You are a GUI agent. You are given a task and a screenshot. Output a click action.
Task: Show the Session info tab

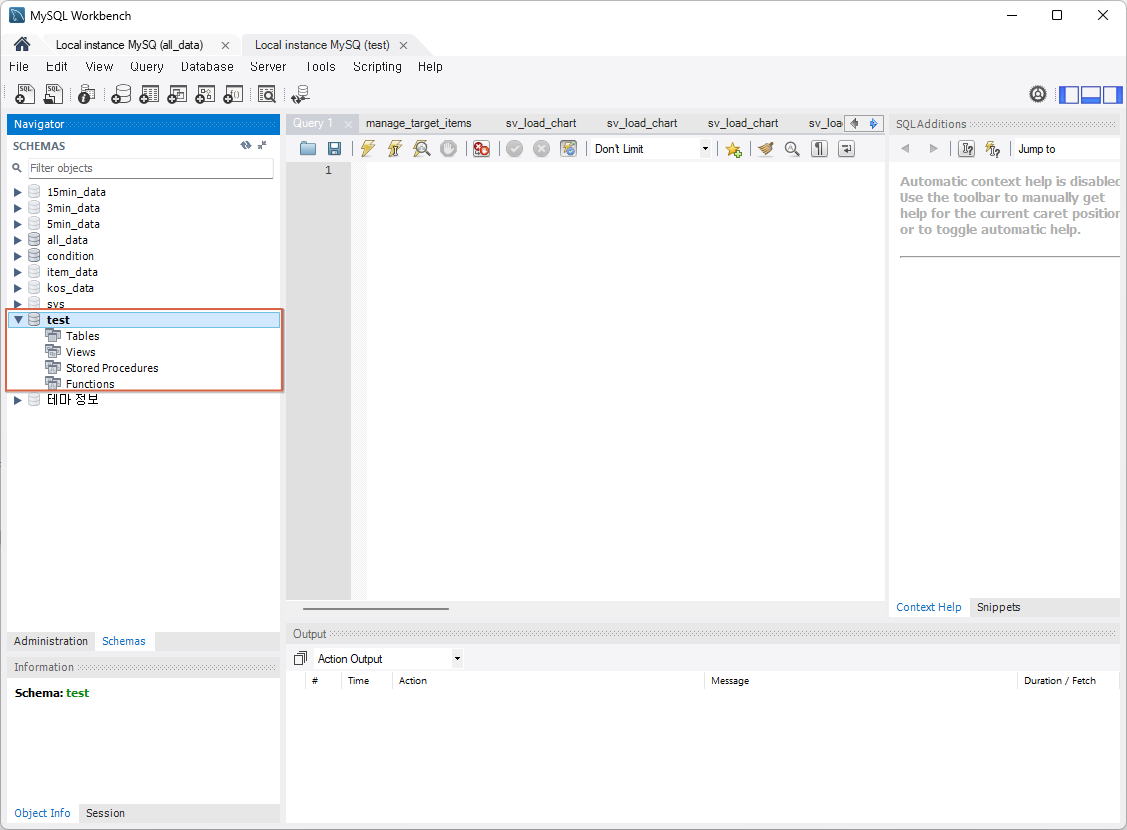click(x=105, y=813)
